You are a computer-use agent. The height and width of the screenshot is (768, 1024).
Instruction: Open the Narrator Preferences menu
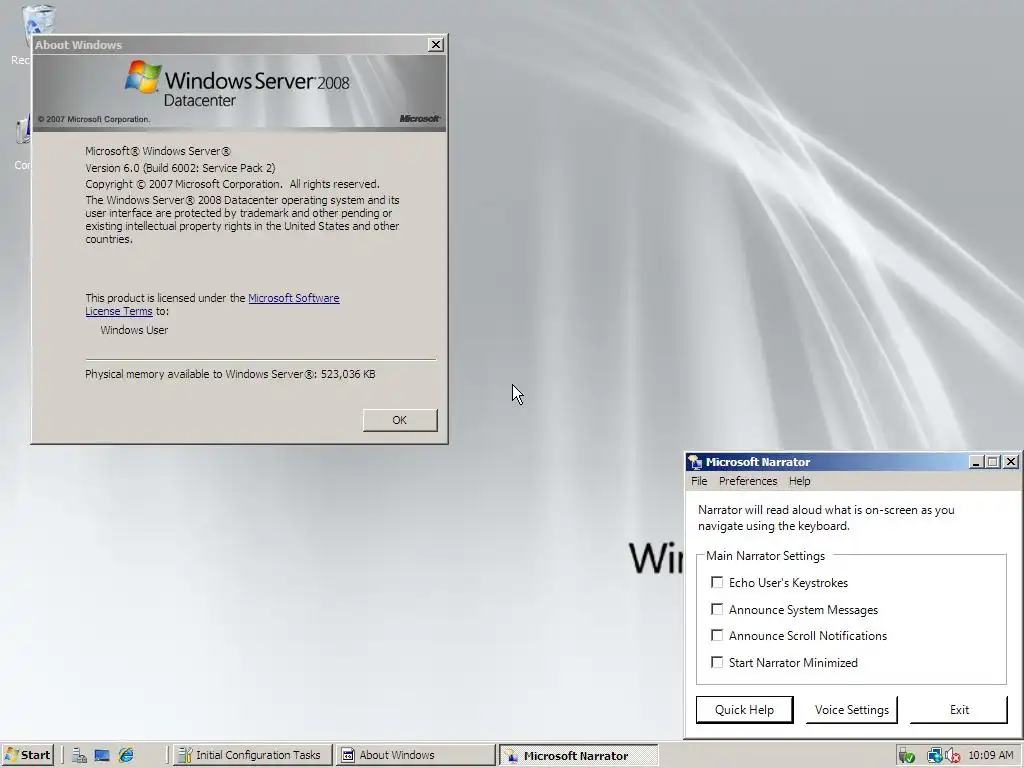click(748, 481)
